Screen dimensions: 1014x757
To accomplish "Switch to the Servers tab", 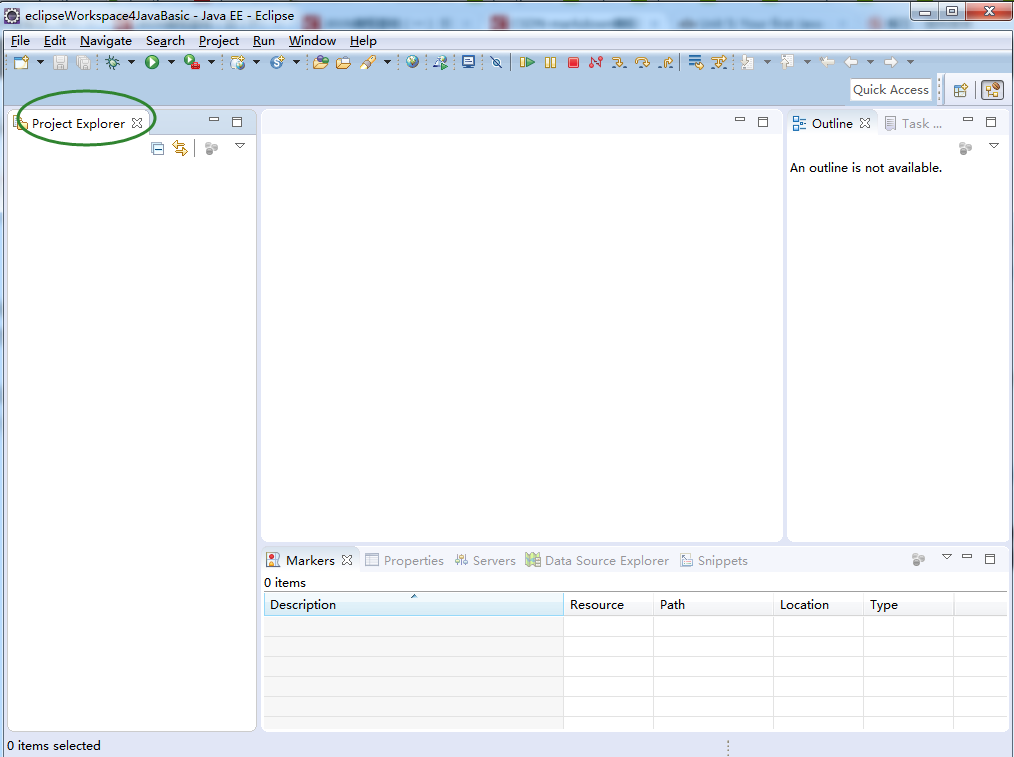I will tap(485, 560).
